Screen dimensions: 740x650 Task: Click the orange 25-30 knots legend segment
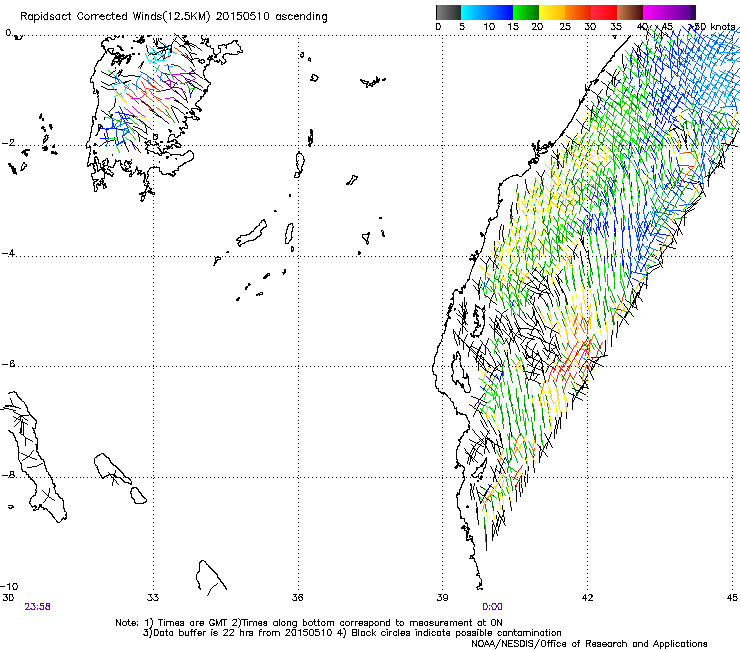coord(578,12)
